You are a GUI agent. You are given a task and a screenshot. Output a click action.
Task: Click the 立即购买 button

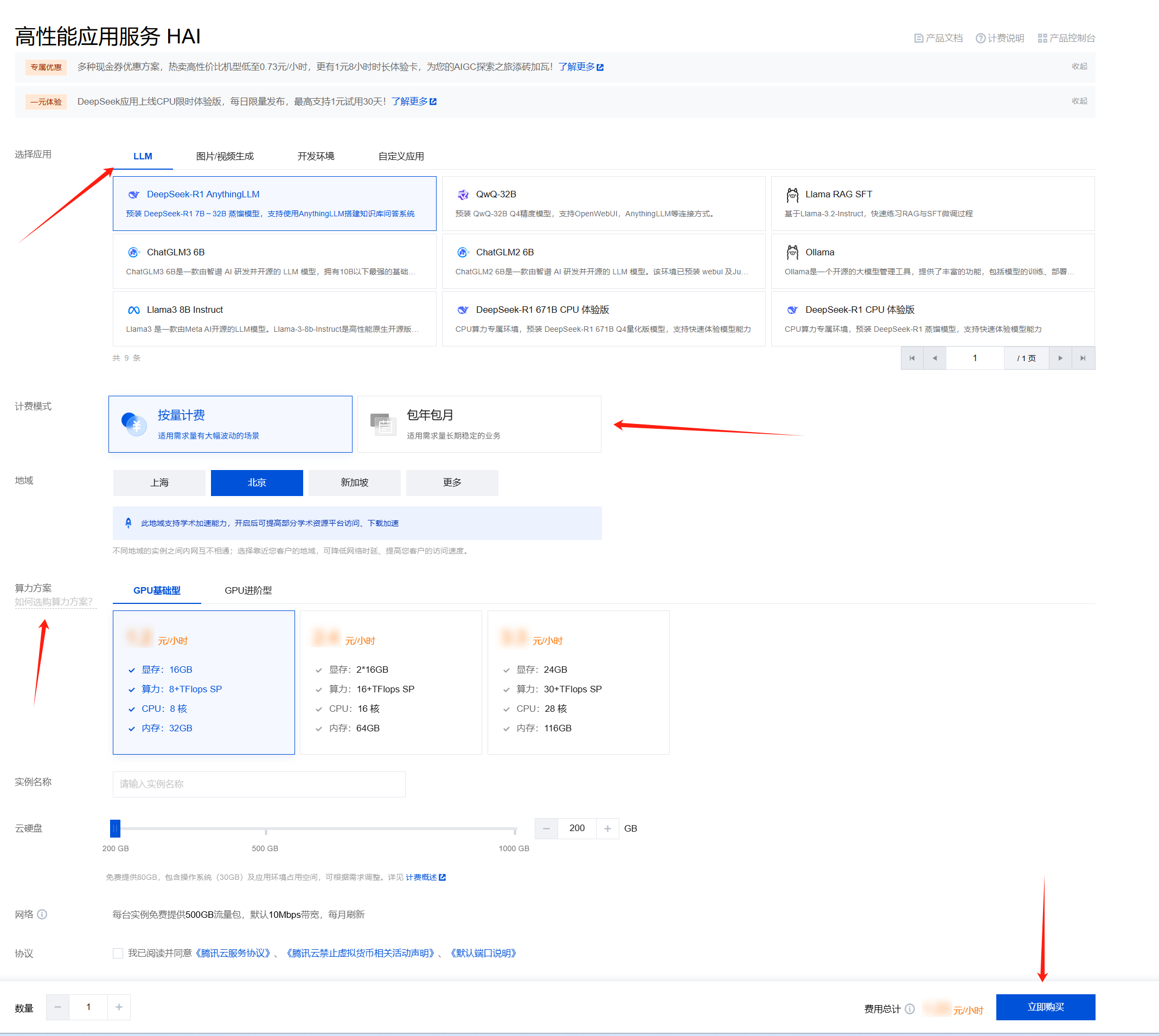1046,1007
